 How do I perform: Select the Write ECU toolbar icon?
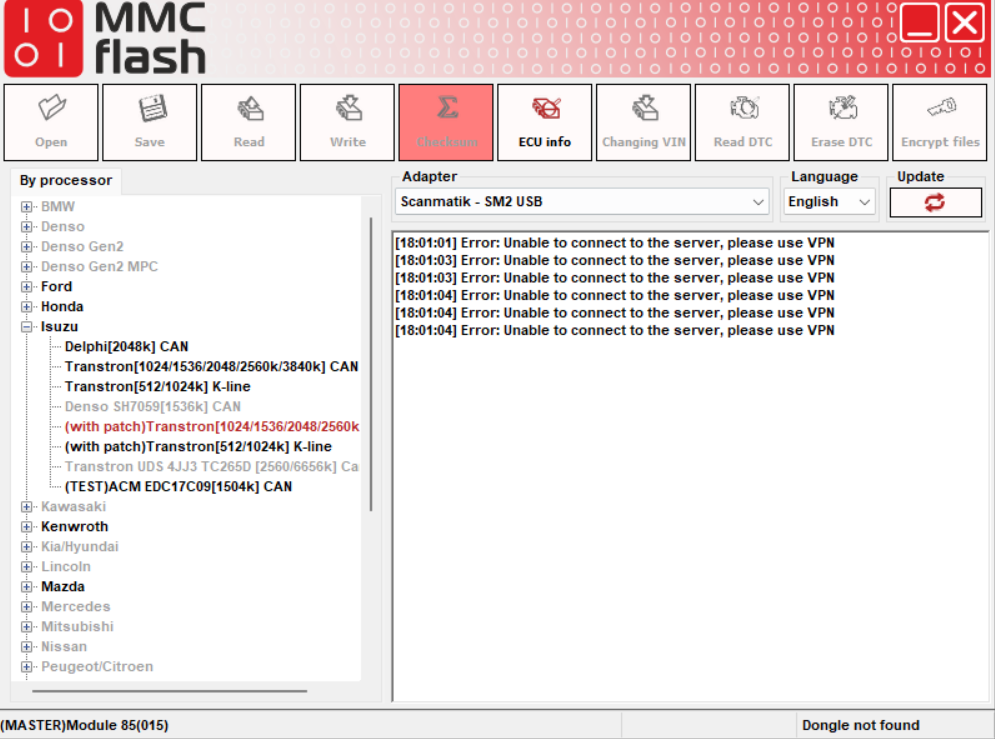pyautogui.click(x=347, y=122)
